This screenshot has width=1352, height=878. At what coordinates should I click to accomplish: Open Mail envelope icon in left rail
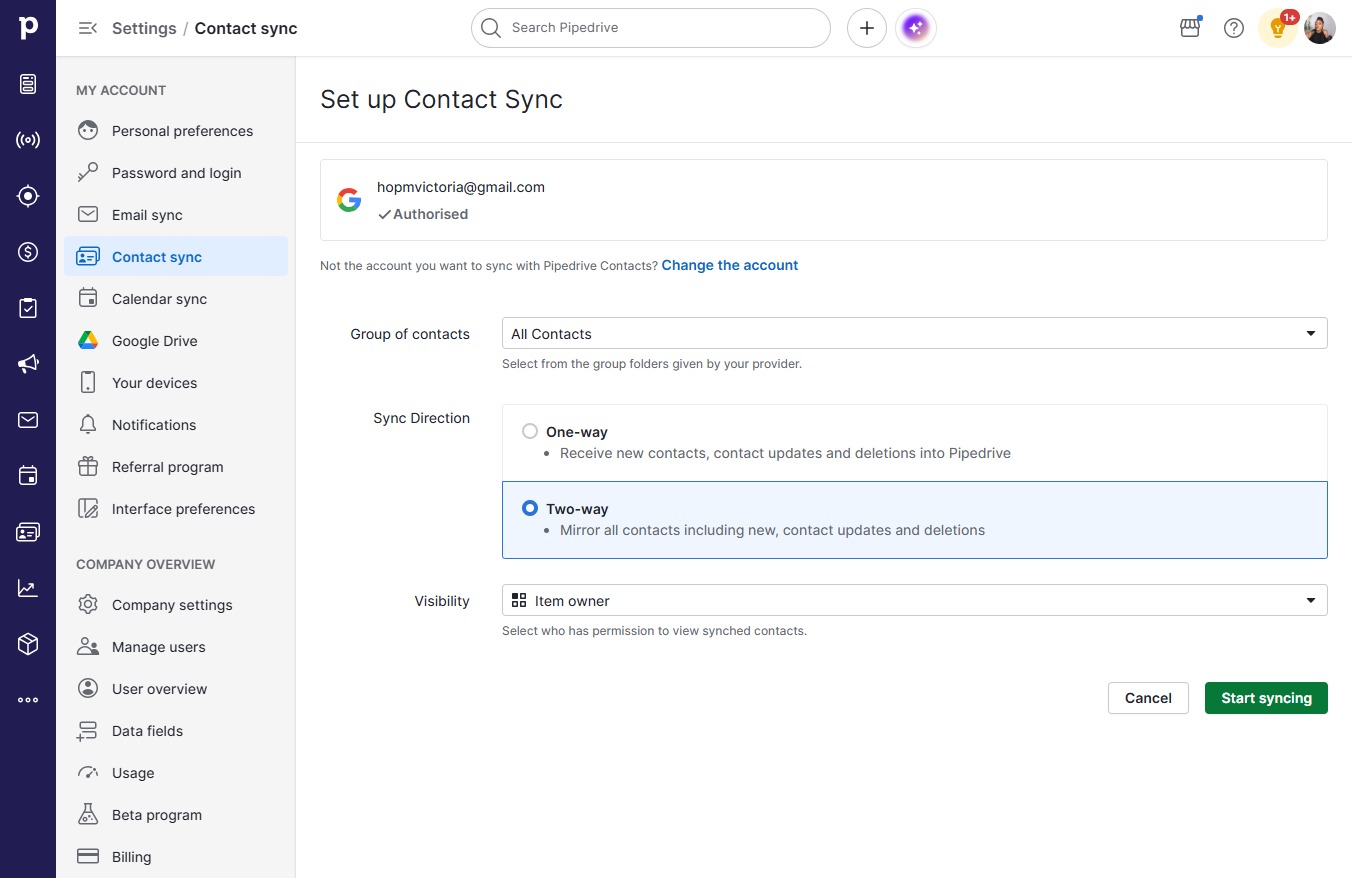(28, 420)
